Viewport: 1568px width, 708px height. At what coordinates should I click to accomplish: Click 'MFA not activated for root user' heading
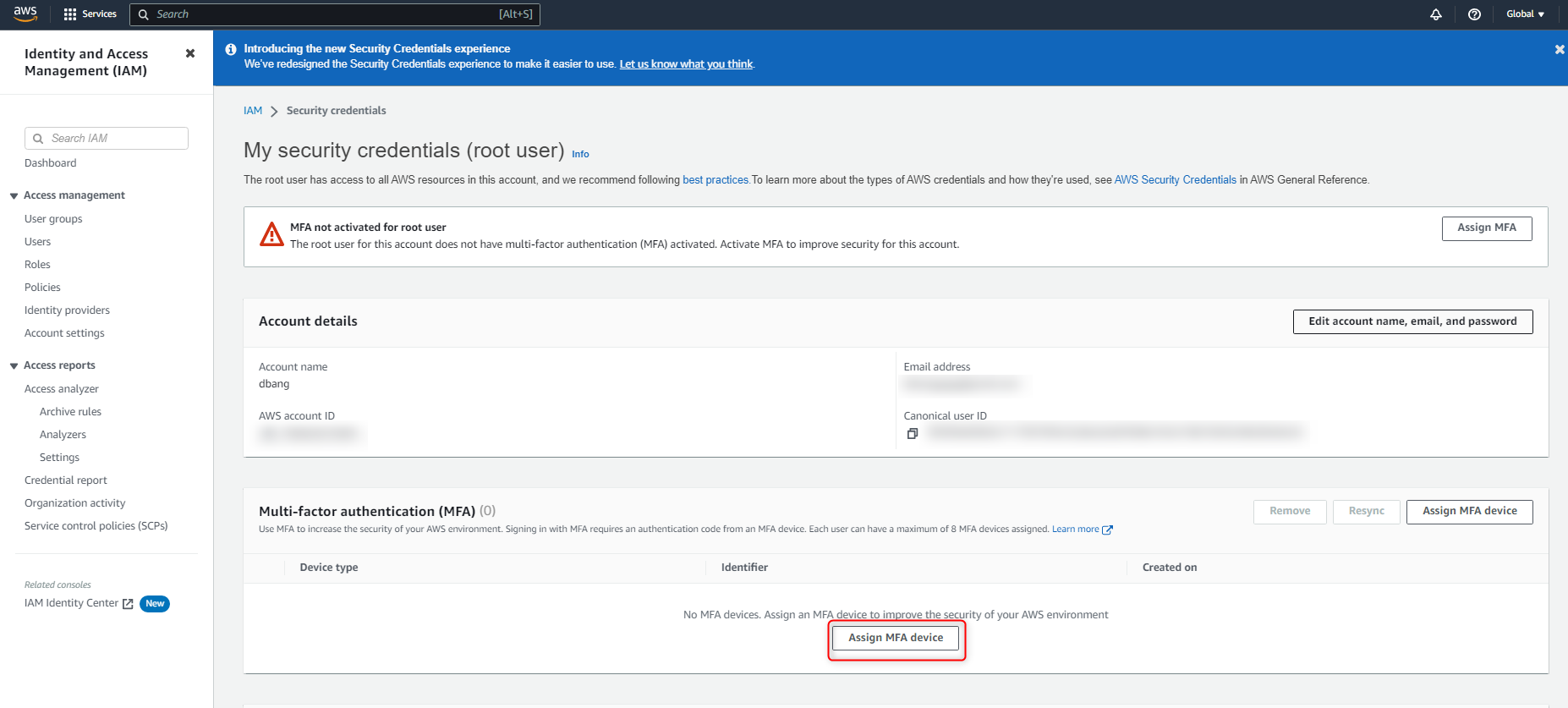[x=368, y=228]
